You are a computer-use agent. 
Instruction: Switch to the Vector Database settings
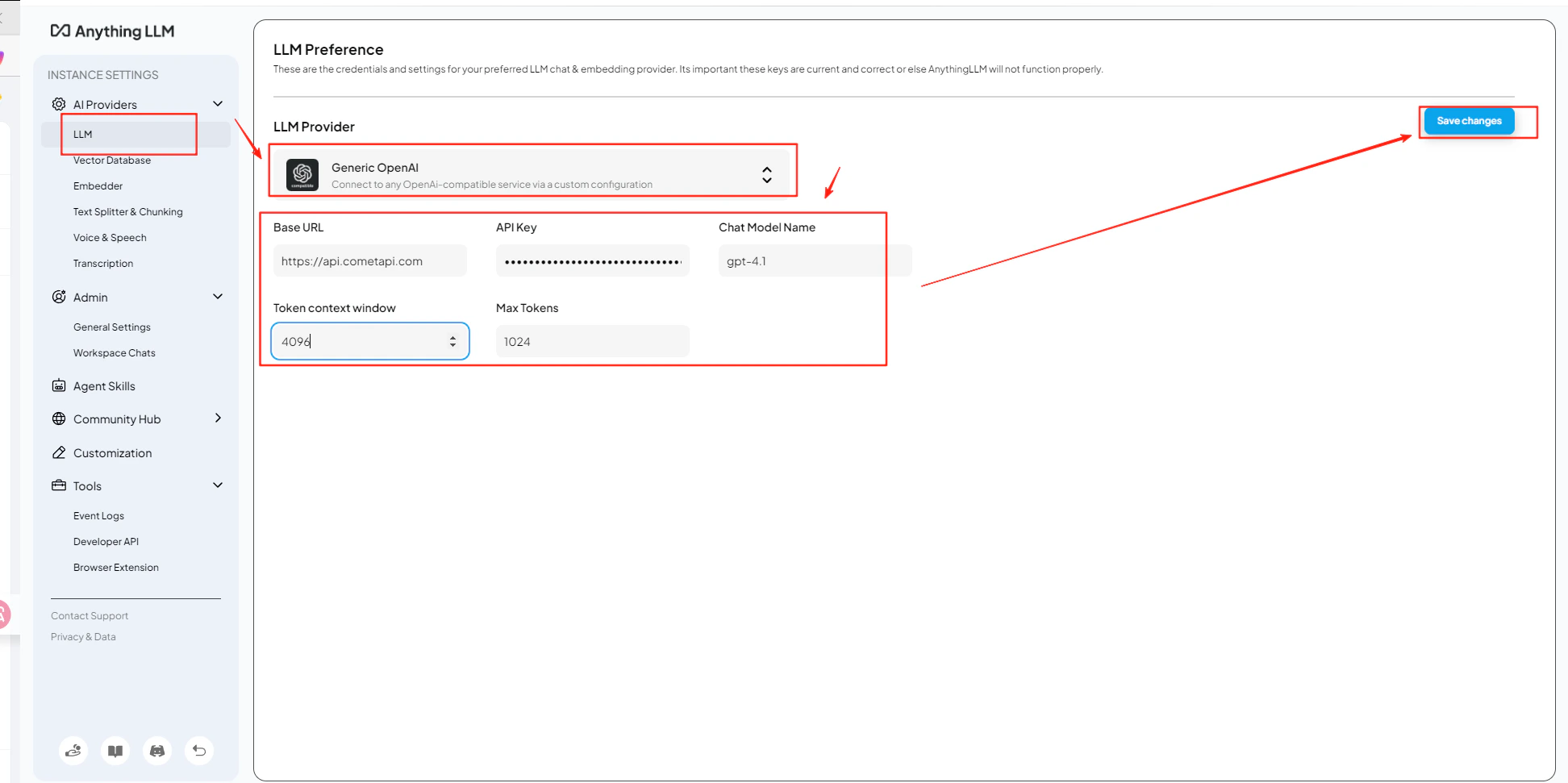112,160
